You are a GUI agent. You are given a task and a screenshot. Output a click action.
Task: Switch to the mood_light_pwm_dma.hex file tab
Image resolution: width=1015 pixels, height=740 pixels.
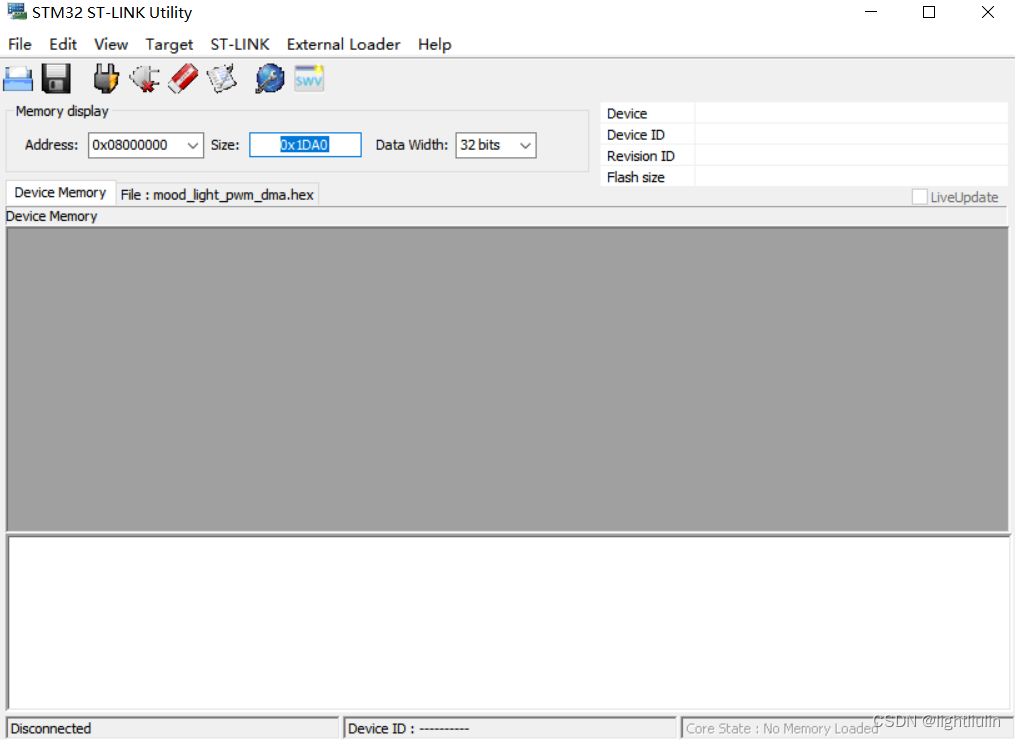pyautogui.click(x=217, y=195)
